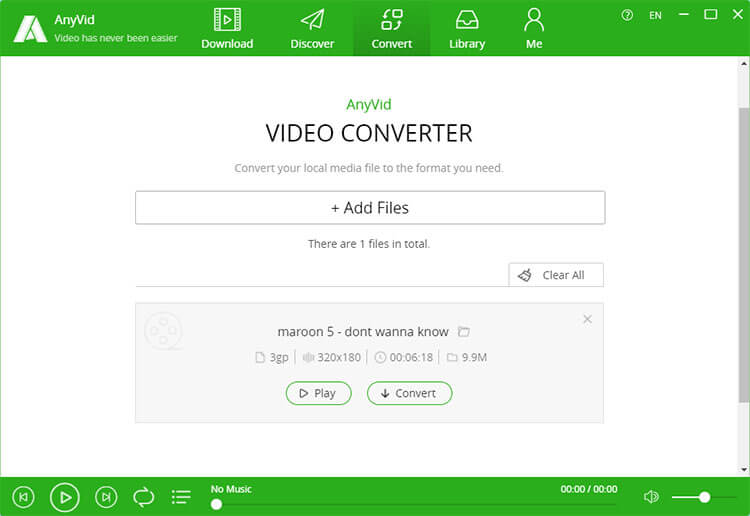This screenshot has width=750, height=516.
Task: Skip to the next track
Action: point(106,497)
